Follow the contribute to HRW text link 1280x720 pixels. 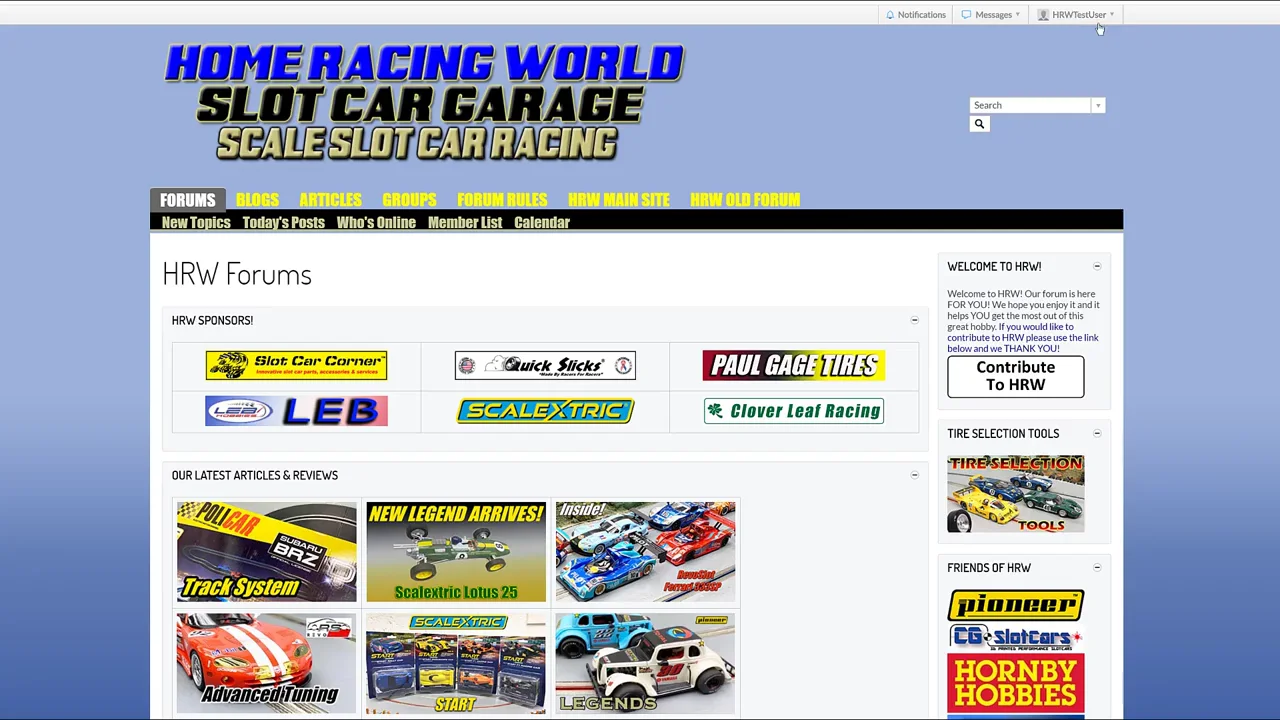coord(1023,337)
